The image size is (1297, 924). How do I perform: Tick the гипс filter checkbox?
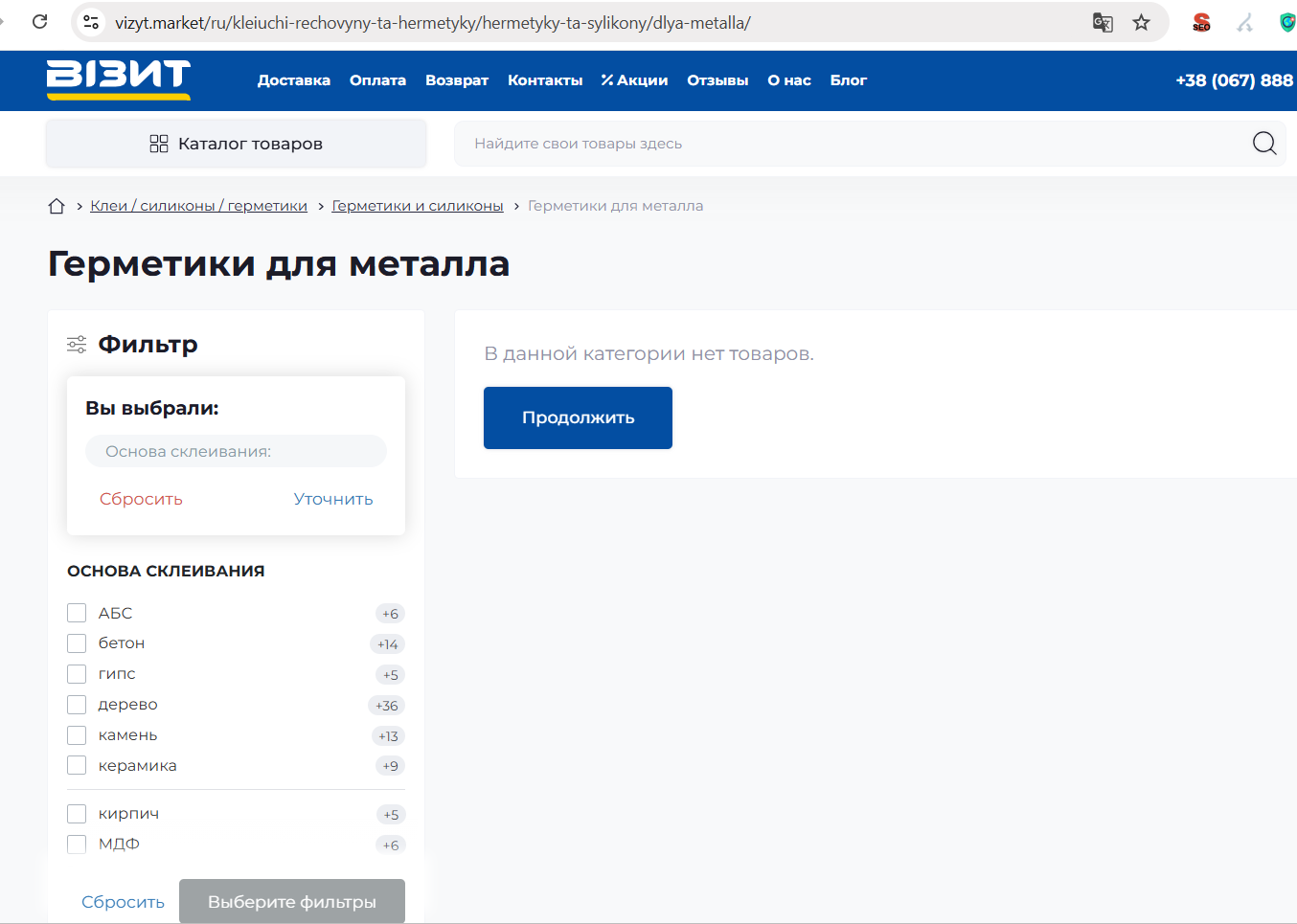(77, 674)
